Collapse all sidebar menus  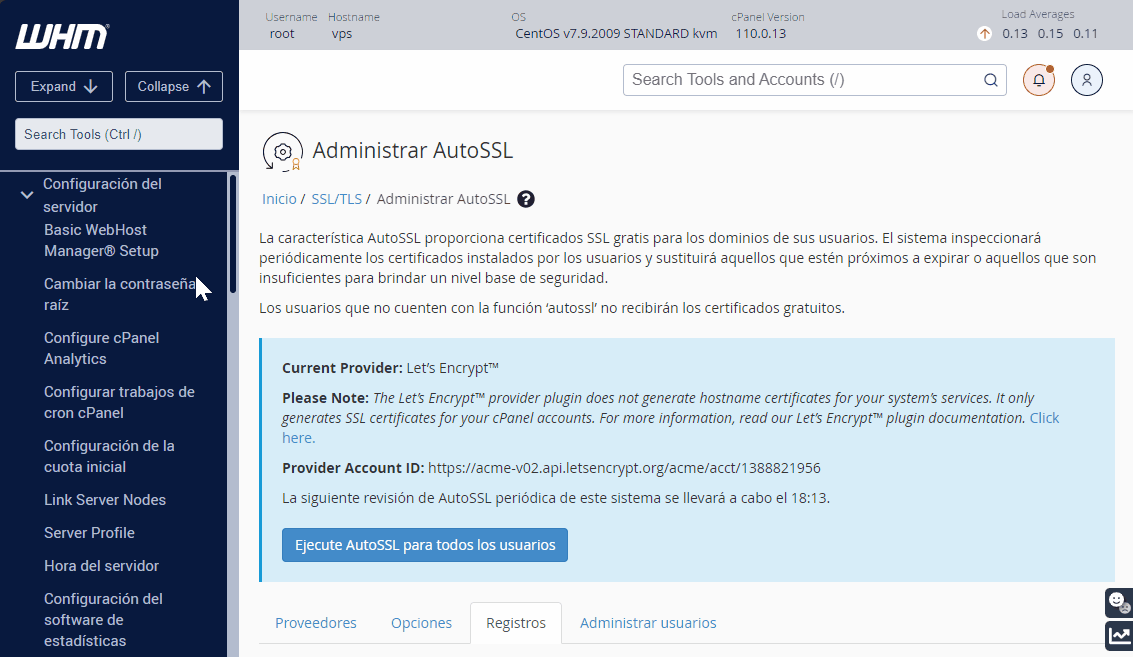[x=173, y=86]
